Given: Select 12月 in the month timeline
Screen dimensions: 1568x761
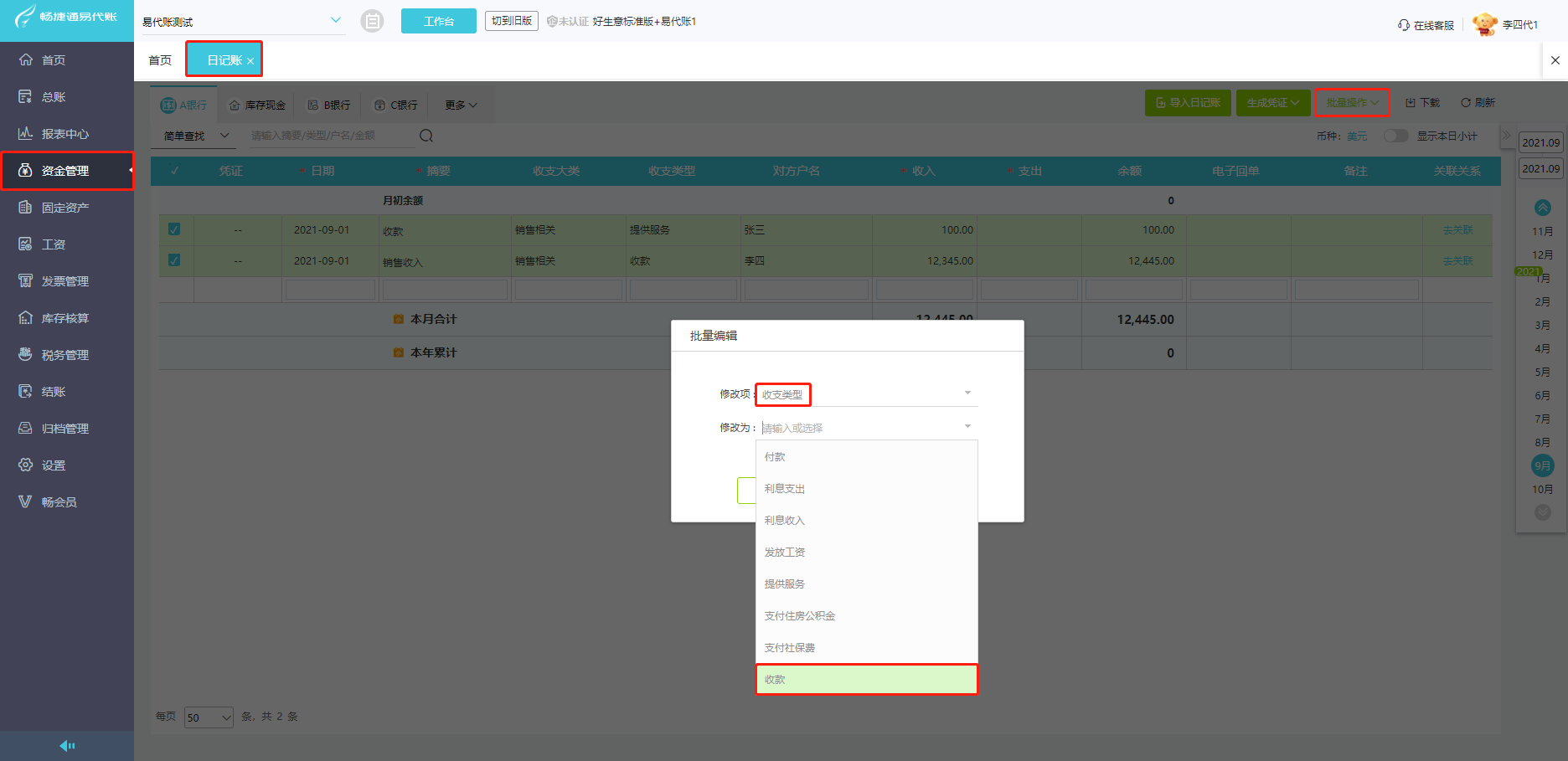Looking at the screenshot, I should click(x=1542, y=255).
